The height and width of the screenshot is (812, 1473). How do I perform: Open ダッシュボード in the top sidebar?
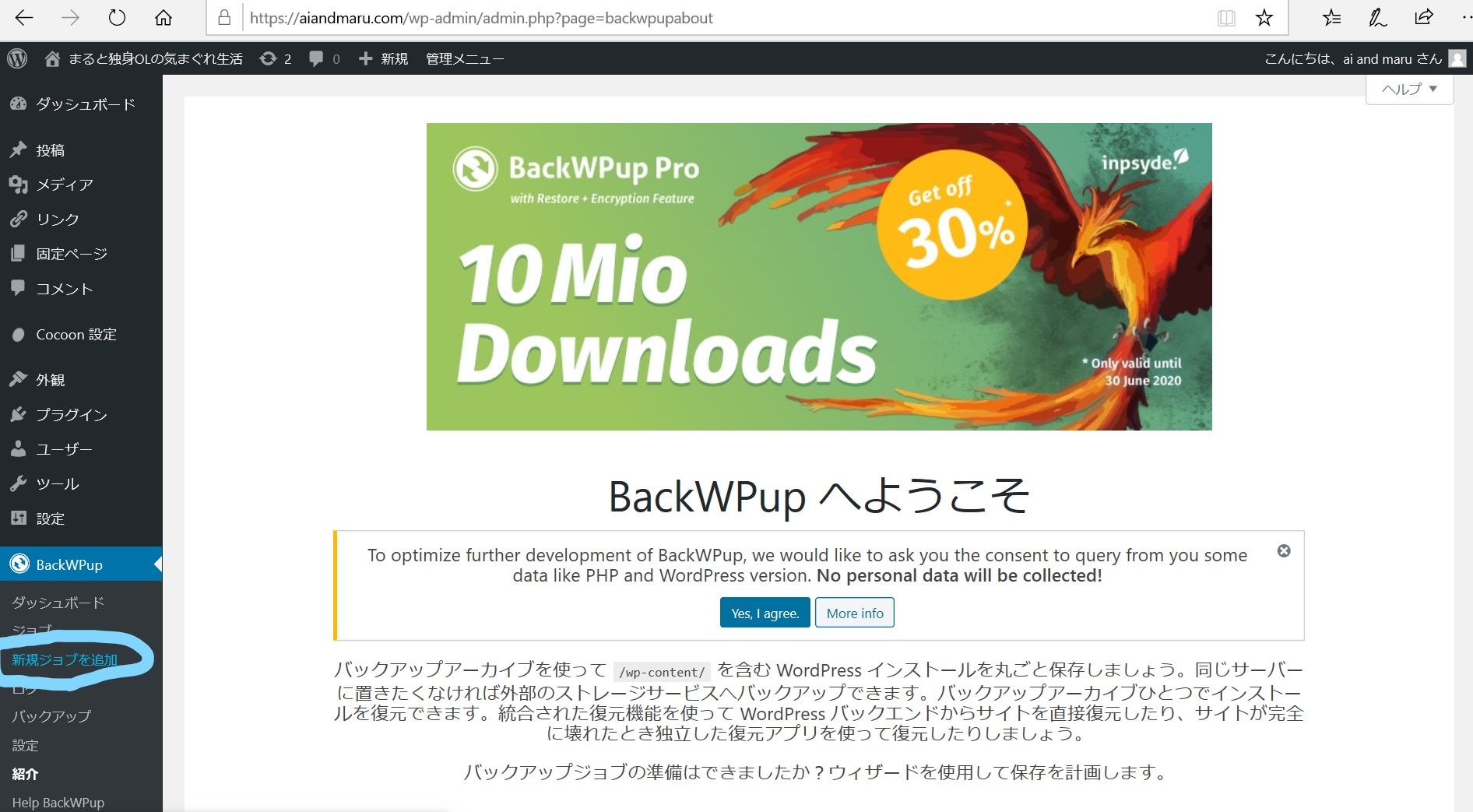click(81, 104)
